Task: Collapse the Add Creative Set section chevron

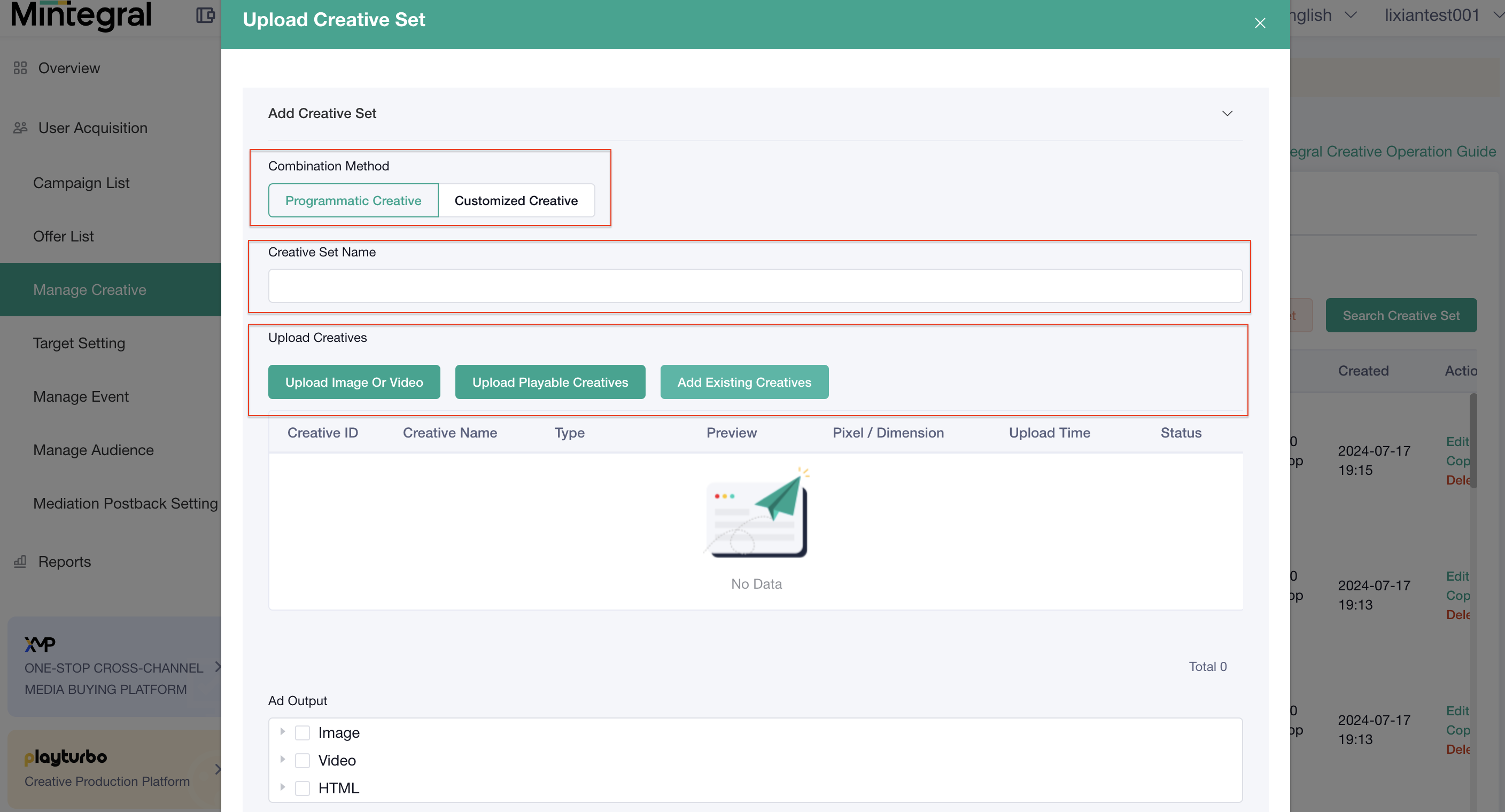Action: [x=1227, y=113]
